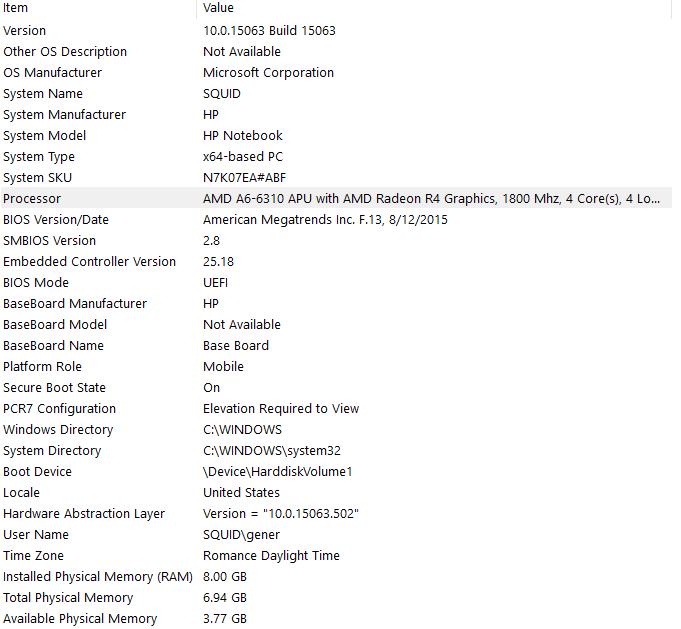Select the OS Manufacturer row label
This screenshot has height=629, width=681.
(x=53, y=73)
